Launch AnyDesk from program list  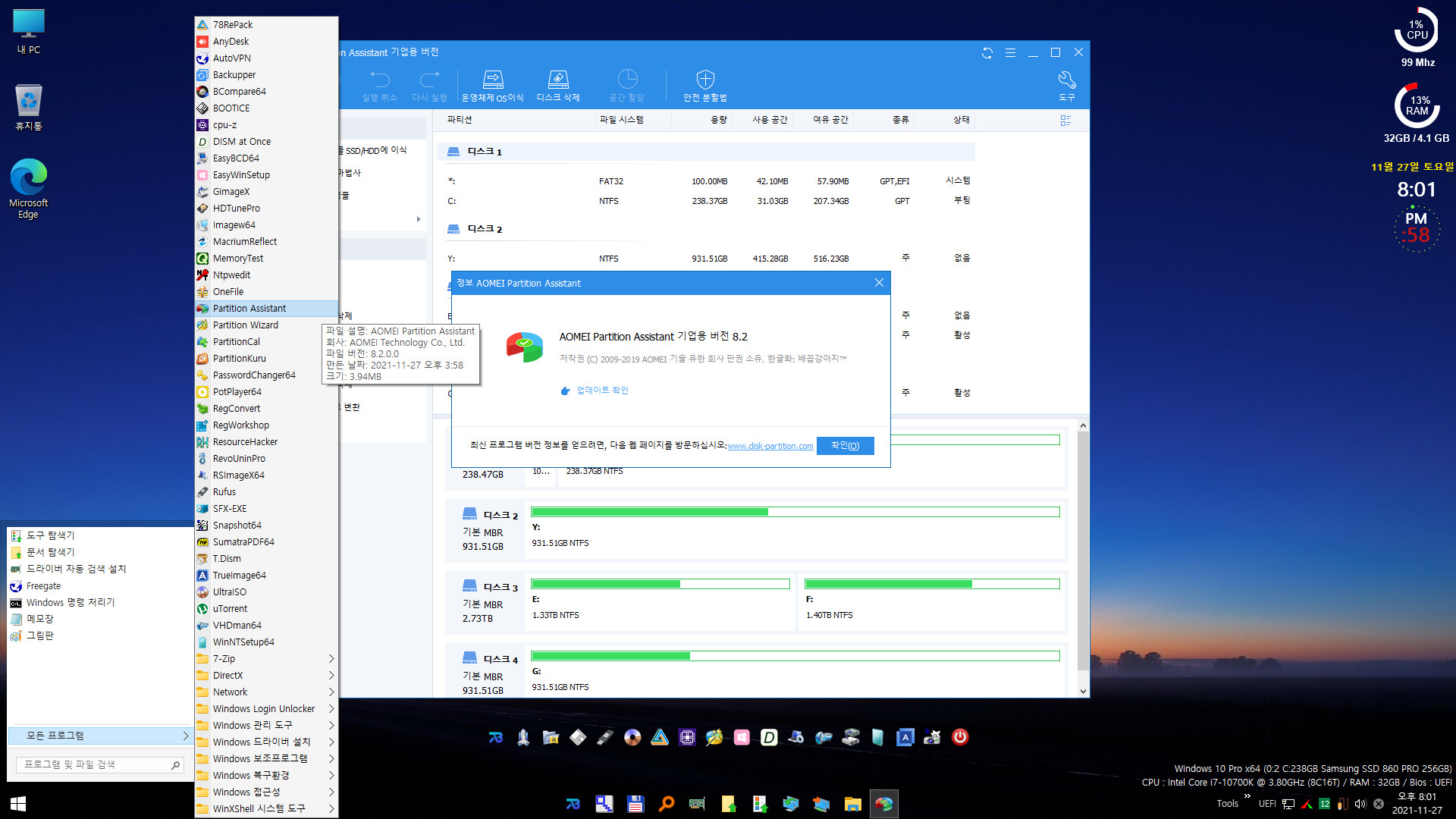(266, 42)
